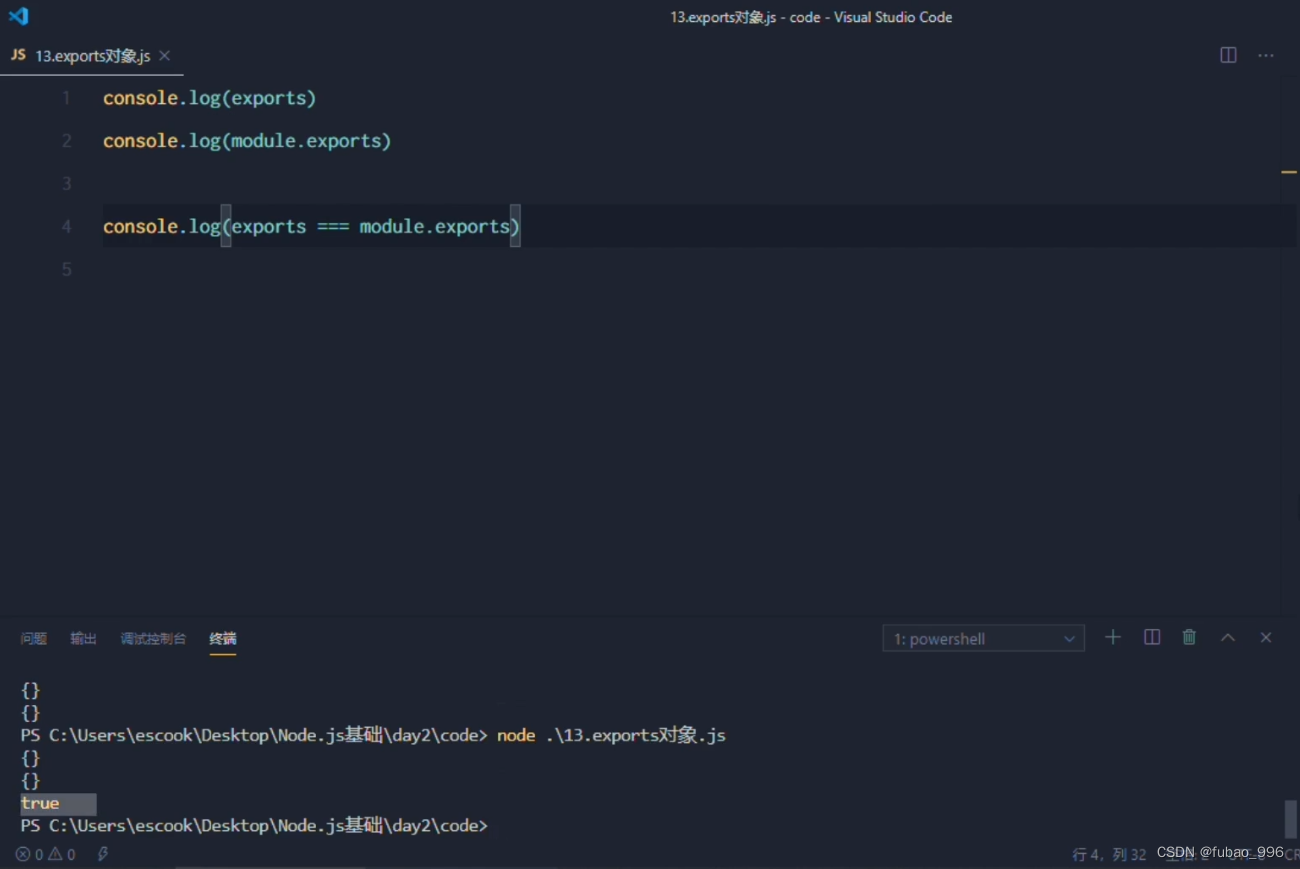Screen dimensions: 1300x869
Task: Split the terminal pane
Action: (1152, 637)
